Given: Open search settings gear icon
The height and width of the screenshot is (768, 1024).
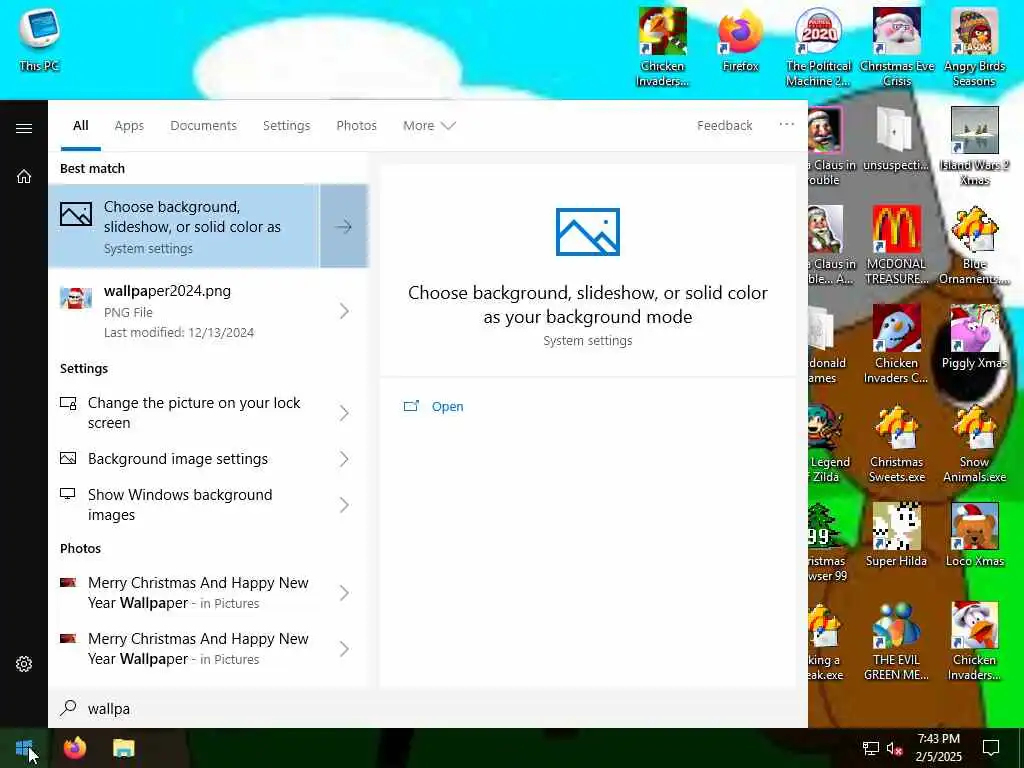Looking at the screenshot, I should pos(24,664).
